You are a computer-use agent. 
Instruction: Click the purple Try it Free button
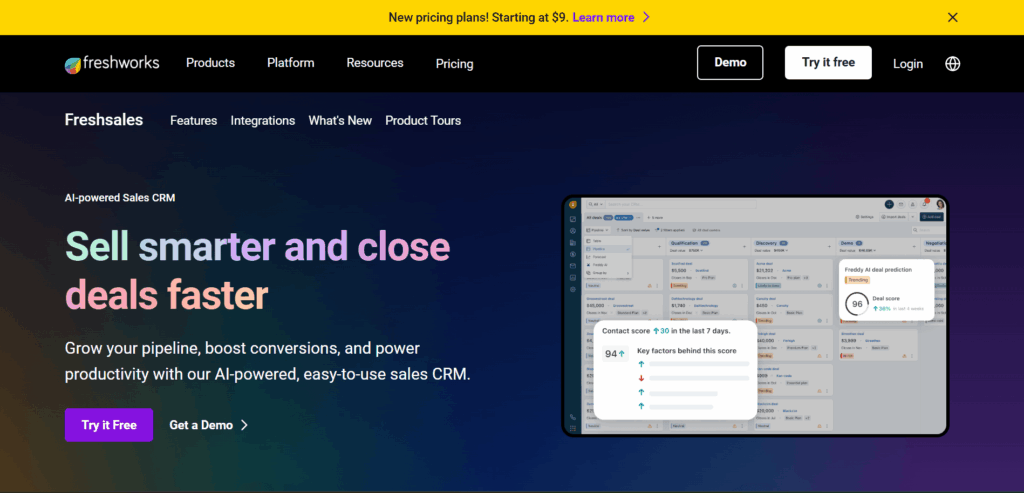[109, 425]
